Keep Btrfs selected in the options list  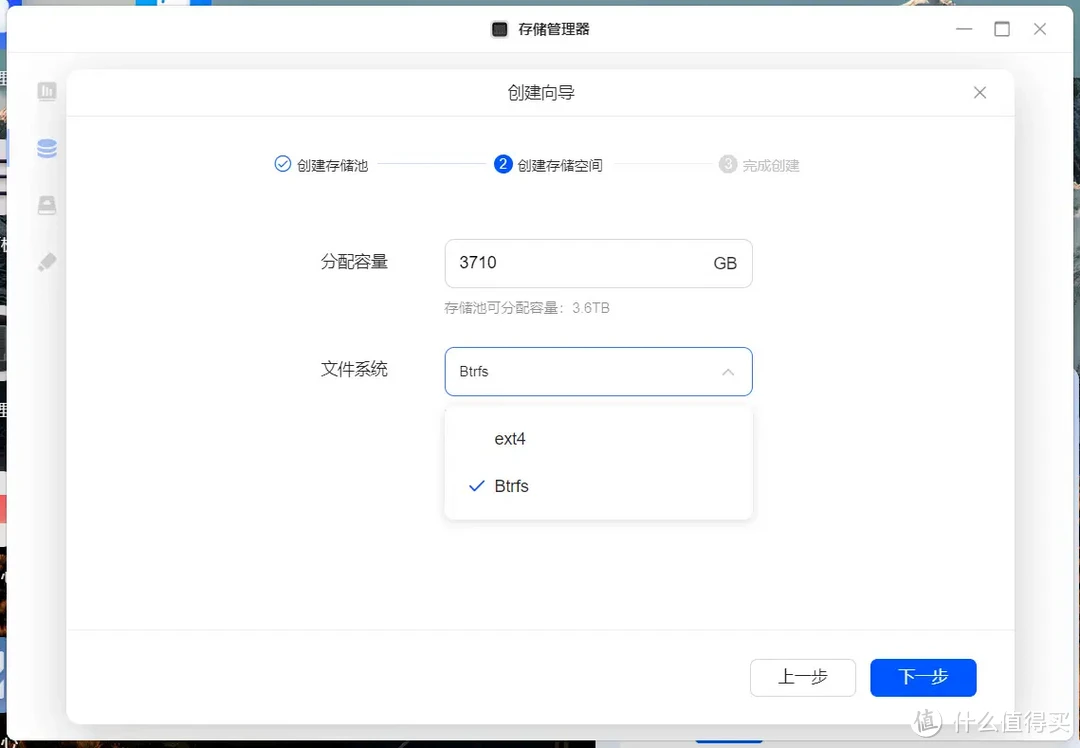(511, 486)
